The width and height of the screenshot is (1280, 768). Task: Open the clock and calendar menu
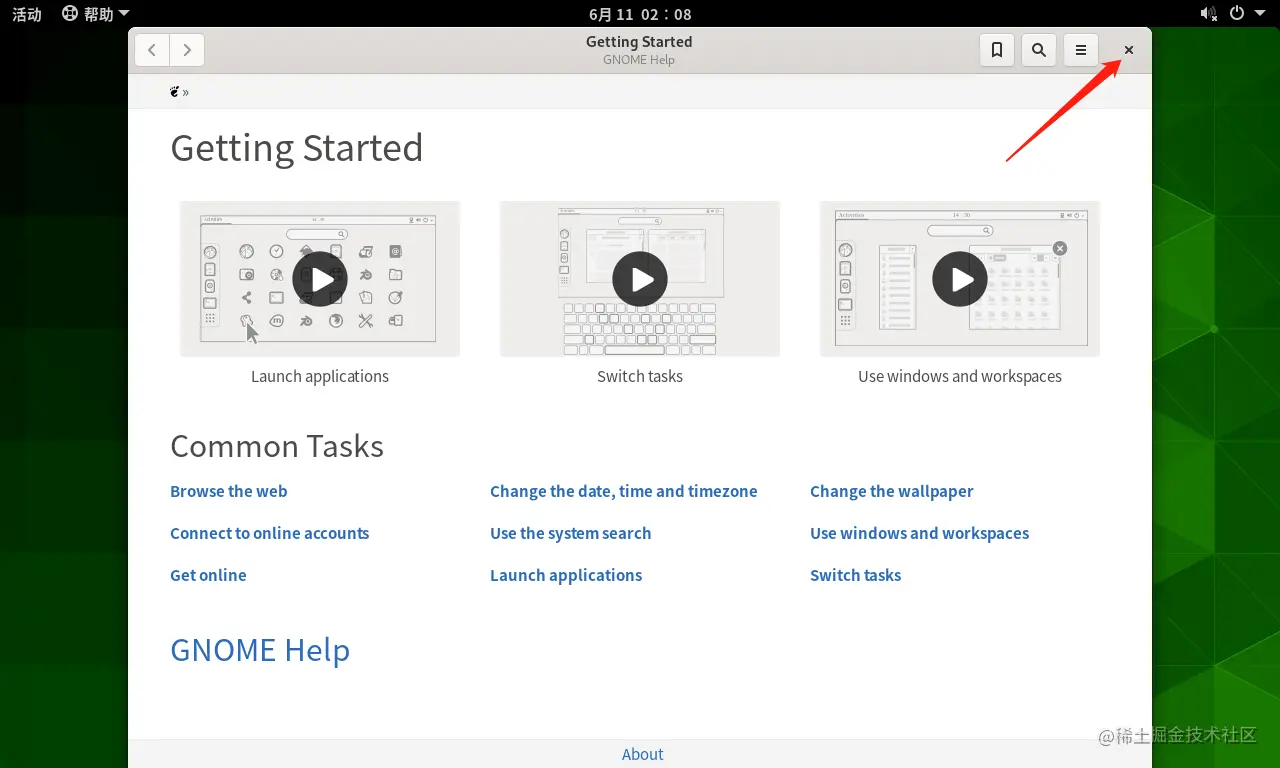pos(639,14)
